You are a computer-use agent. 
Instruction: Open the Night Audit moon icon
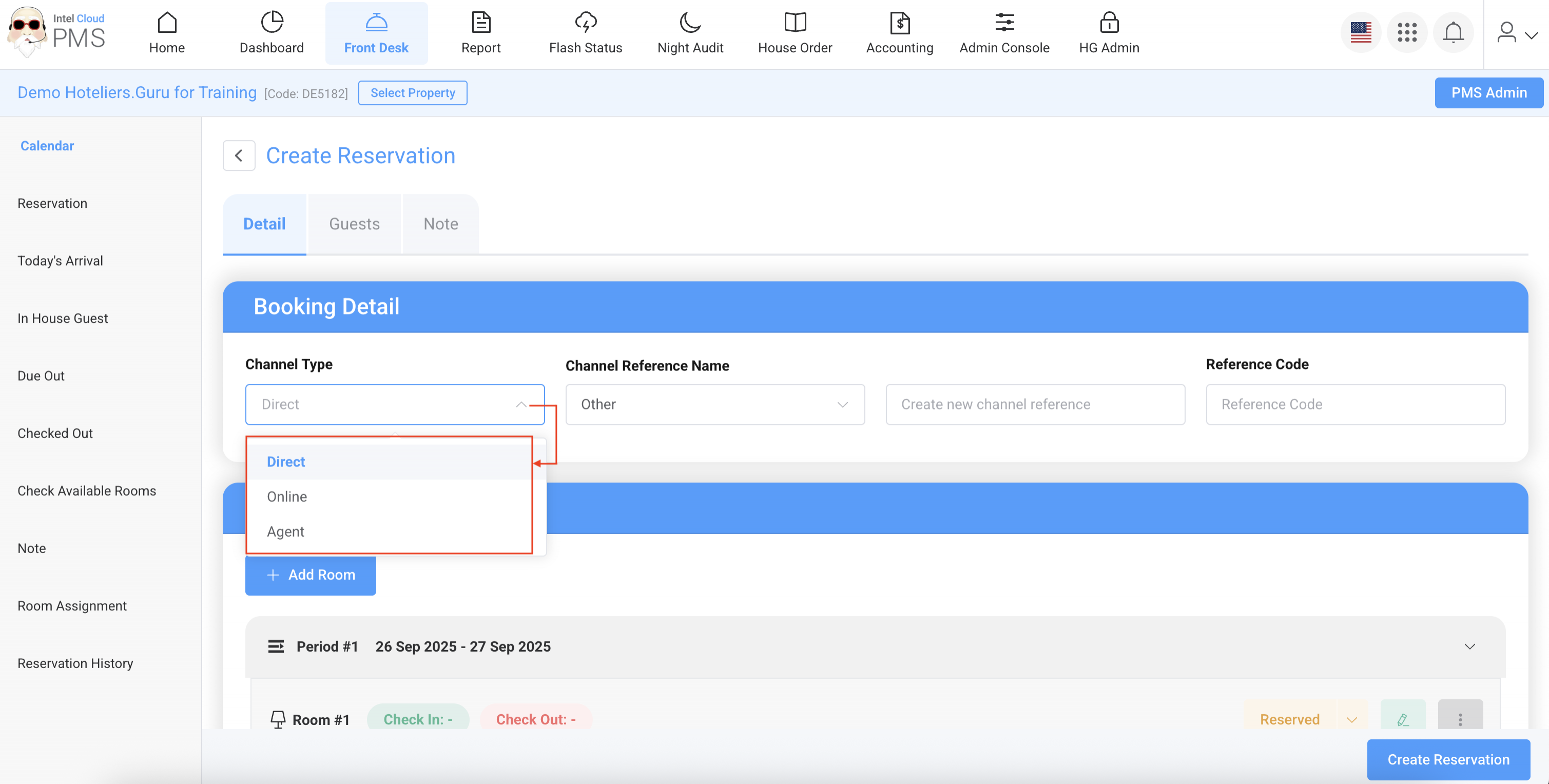pyautogui.click(x=690, y=23)
